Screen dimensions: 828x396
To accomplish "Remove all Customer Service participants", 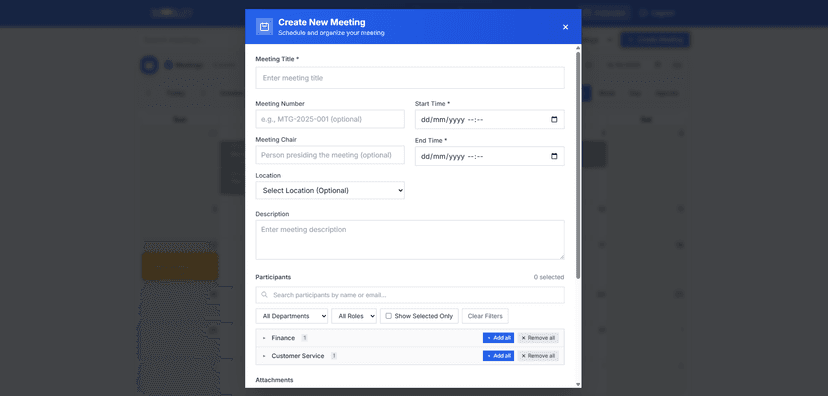I will tap(538, 356).
